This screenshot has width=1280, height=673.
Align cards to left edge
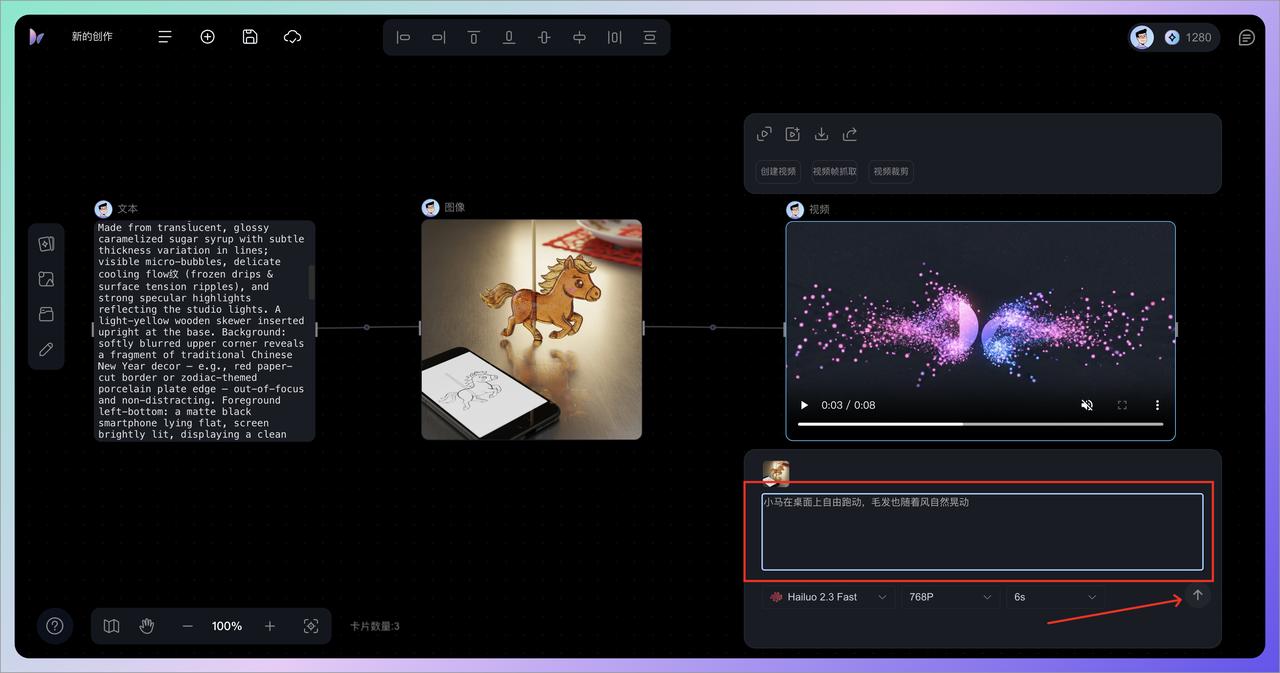[404, 37]
